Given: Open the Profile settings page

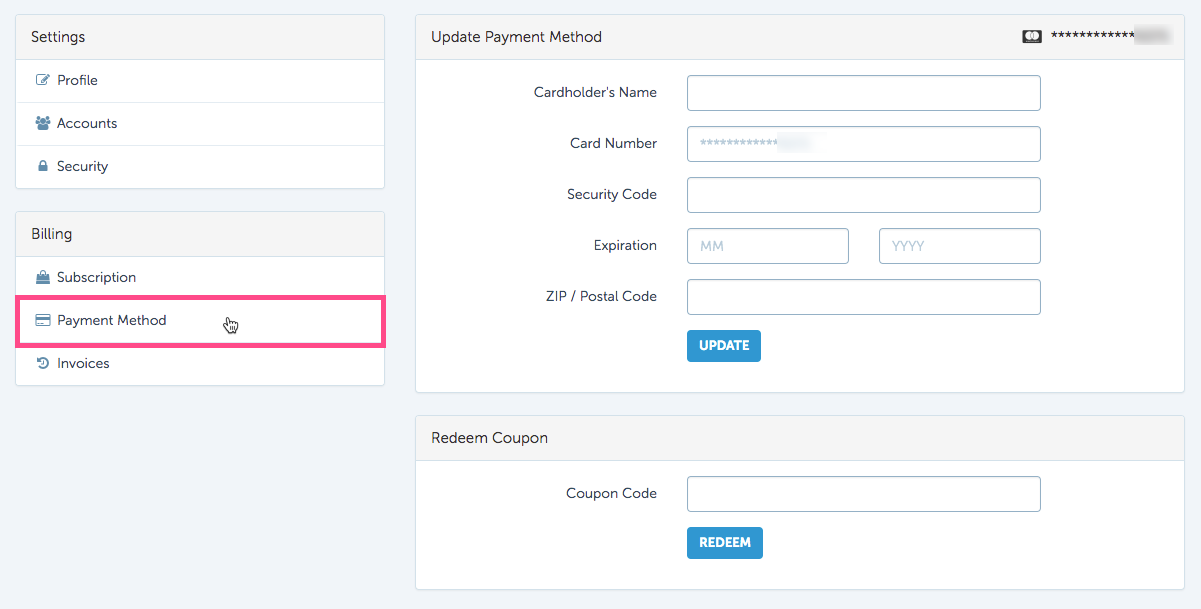Looking at the screenshot, I should tap(200, 80).
